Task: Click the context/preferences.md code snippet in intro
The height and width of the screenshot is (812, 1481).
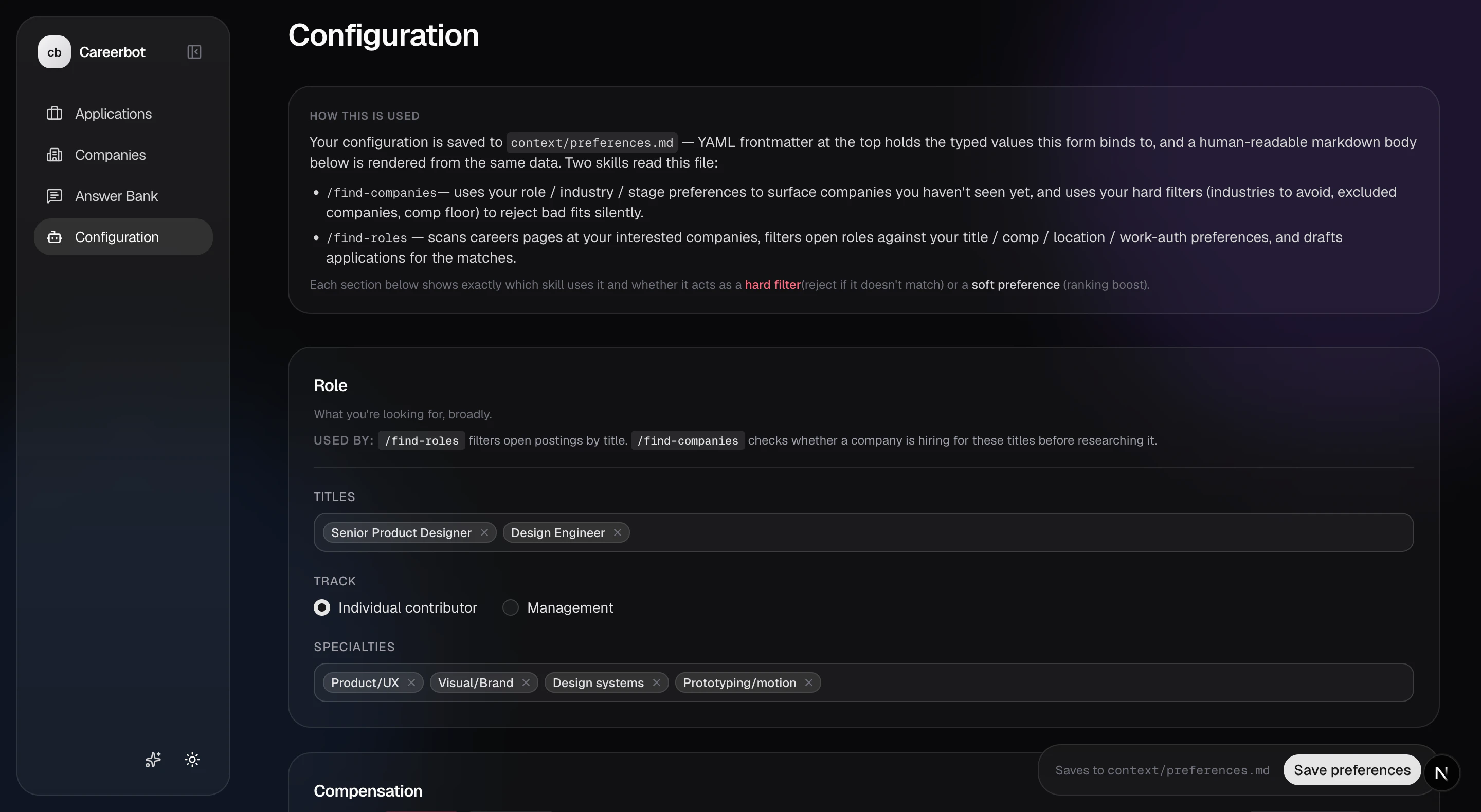Action: point(591,142)
